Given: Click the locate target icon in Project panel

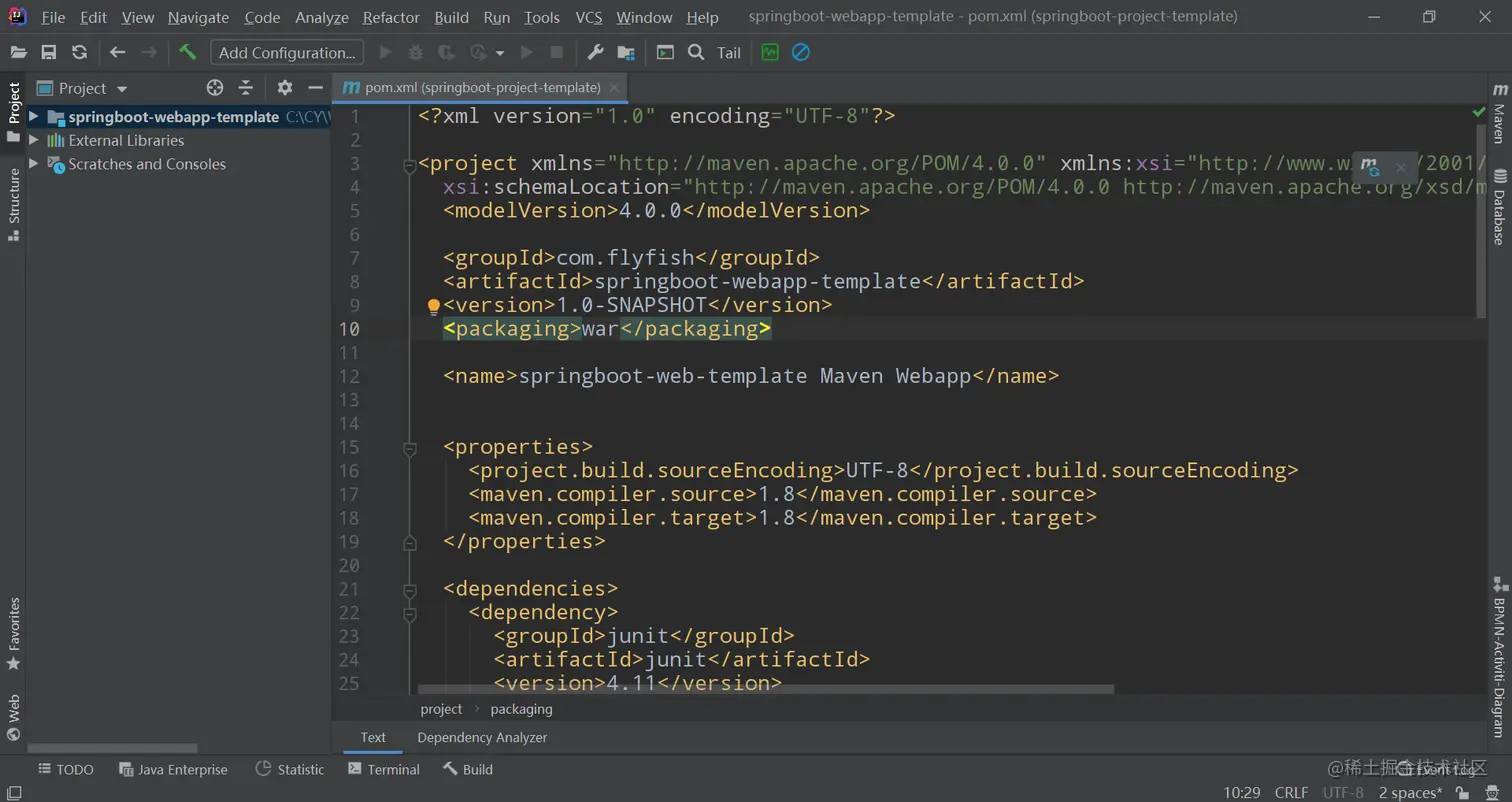Looking at the screenshot, I should pyautogui.click(x=215, y=88).
